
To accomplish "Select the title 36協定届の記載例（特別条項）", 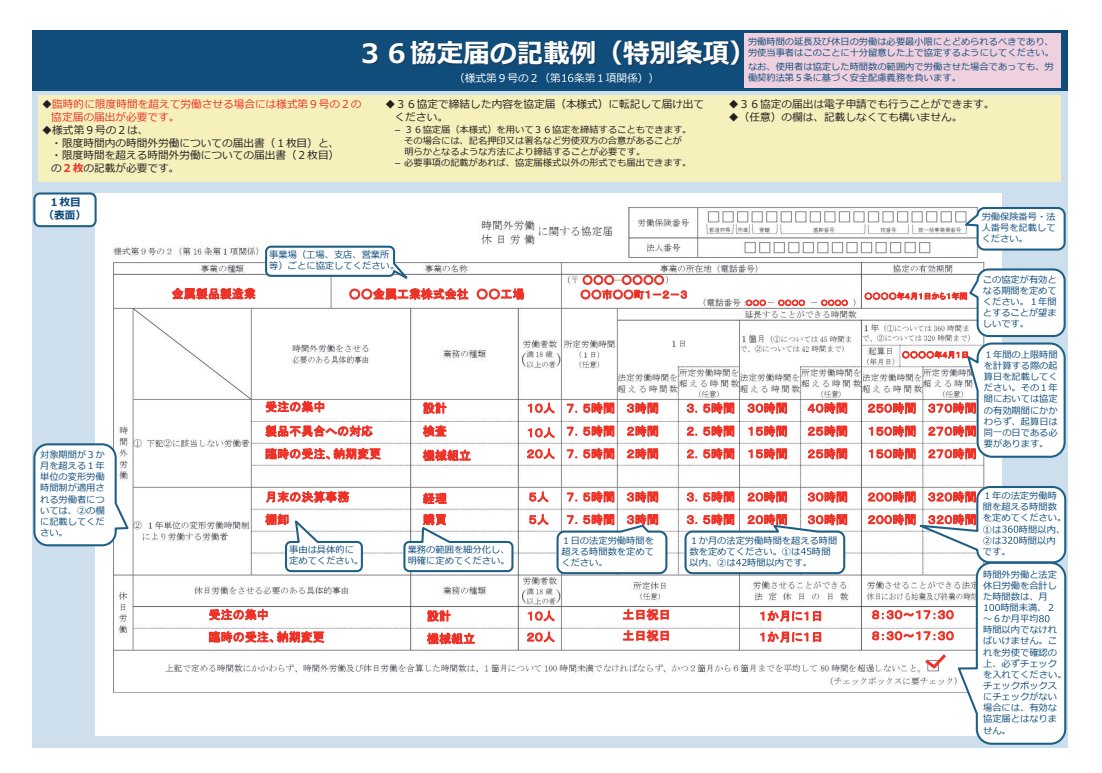I will pyautogui.click(x=550, y=53).
